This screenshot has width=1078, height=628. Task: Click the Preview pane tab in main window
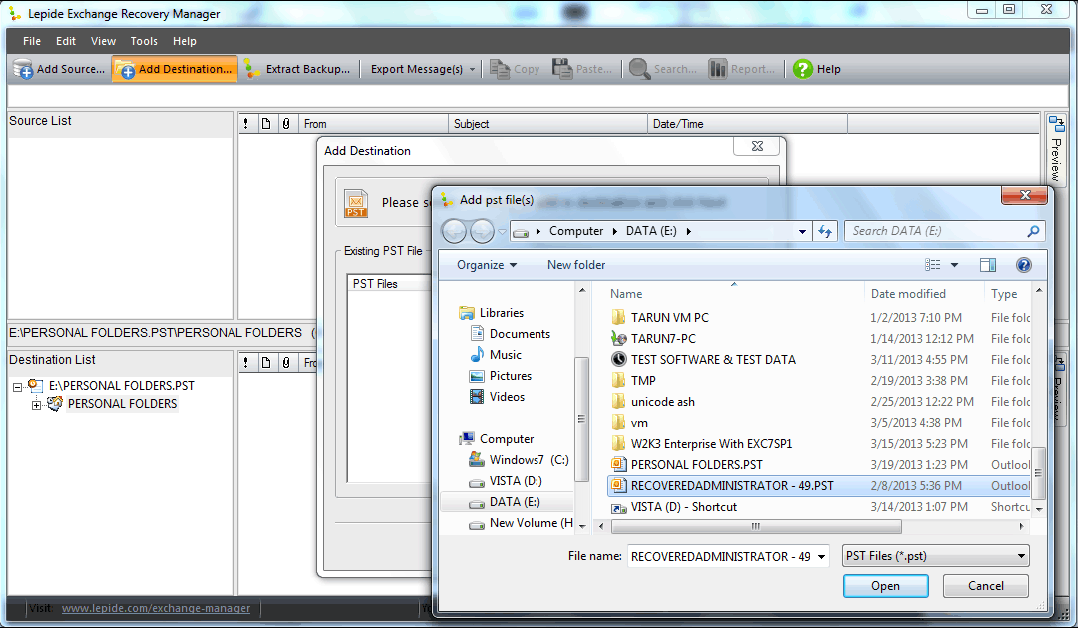(1056, 149)
